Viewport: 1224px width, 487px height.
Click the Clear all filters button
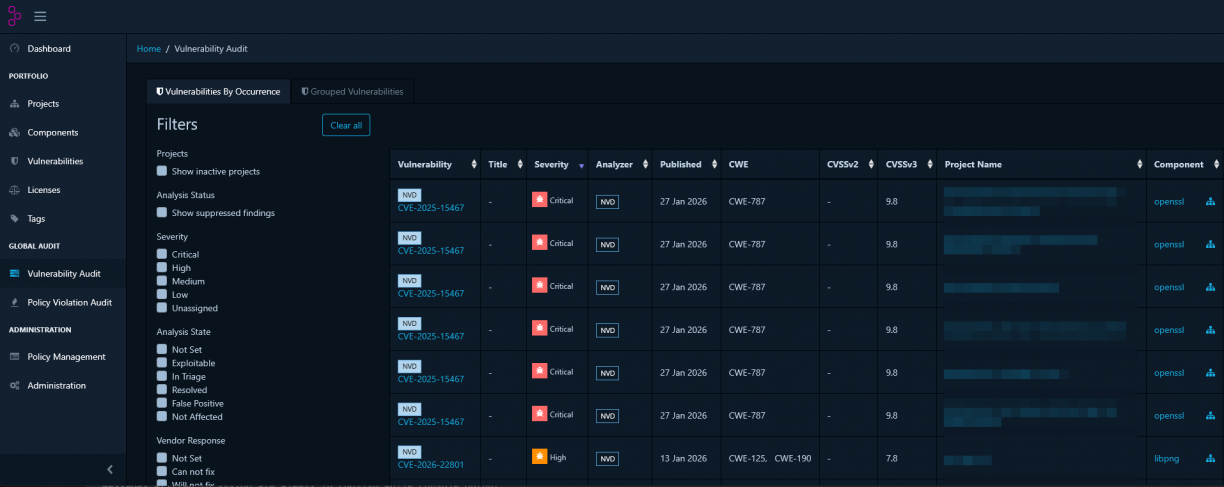(x=346, y=125)
